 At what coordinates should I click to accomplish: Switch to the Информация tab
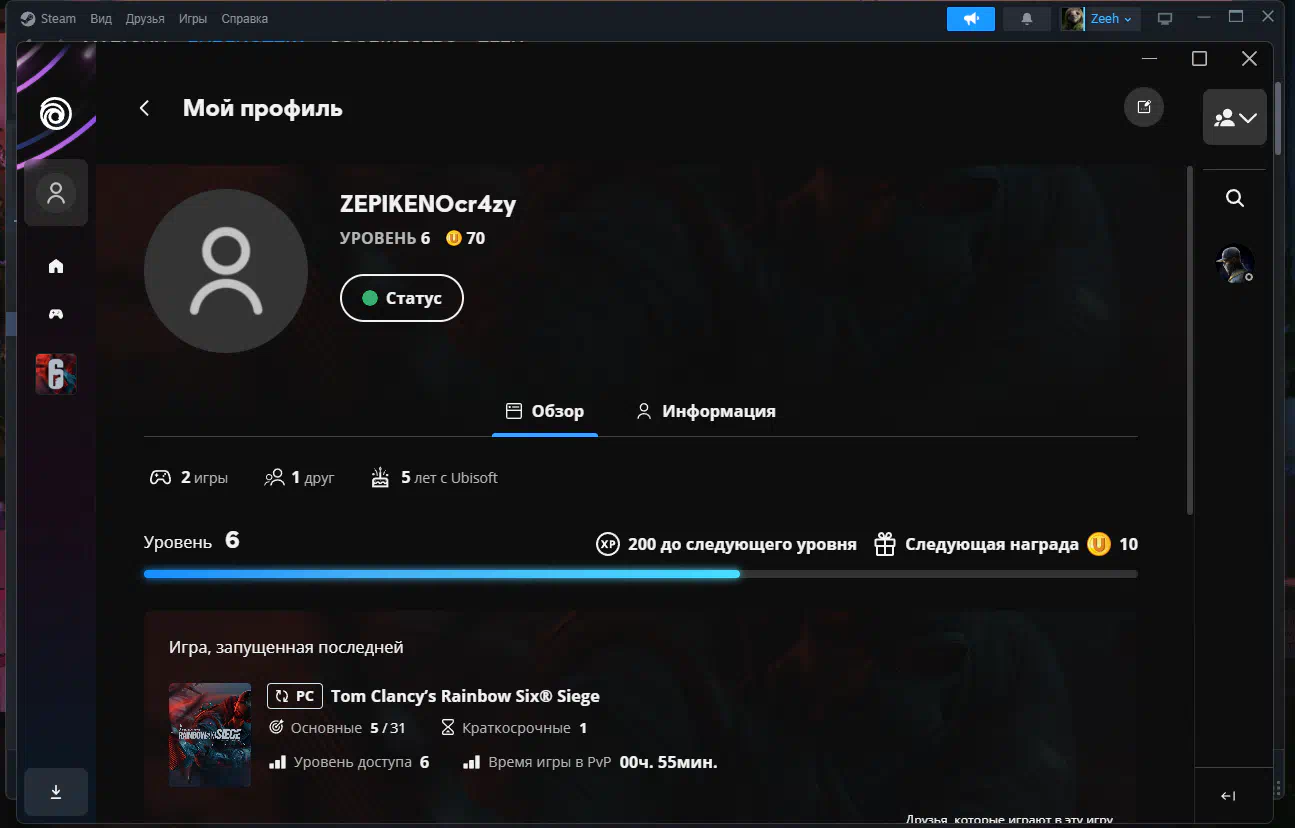tap(706, 411)
